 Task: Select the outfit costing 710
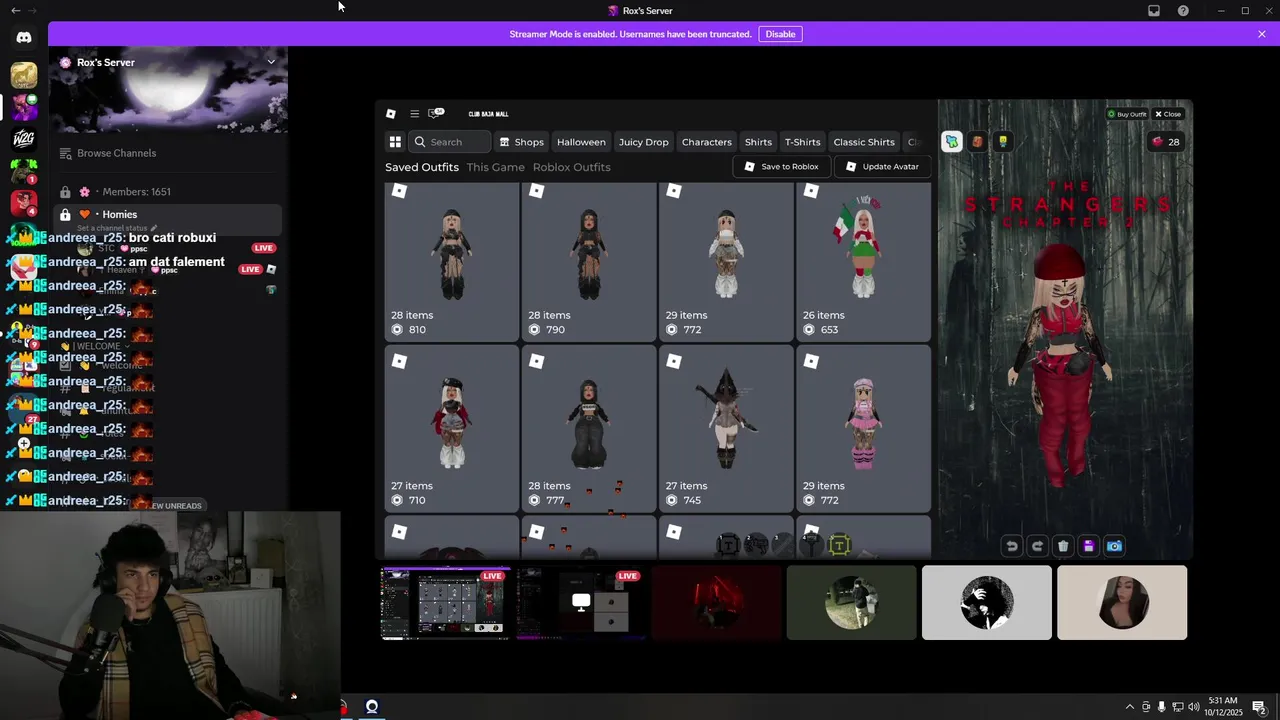click(x=452, y=429)
